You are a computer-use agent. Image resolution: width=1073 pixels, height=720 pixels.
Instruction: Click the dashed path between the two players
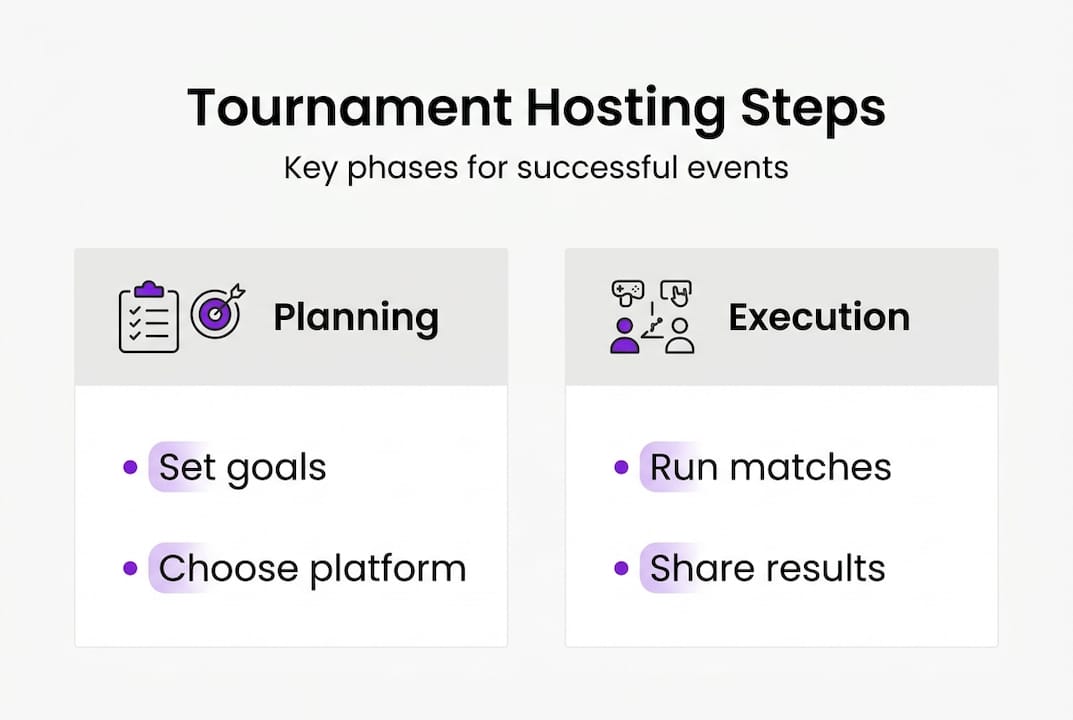point(652,325)
